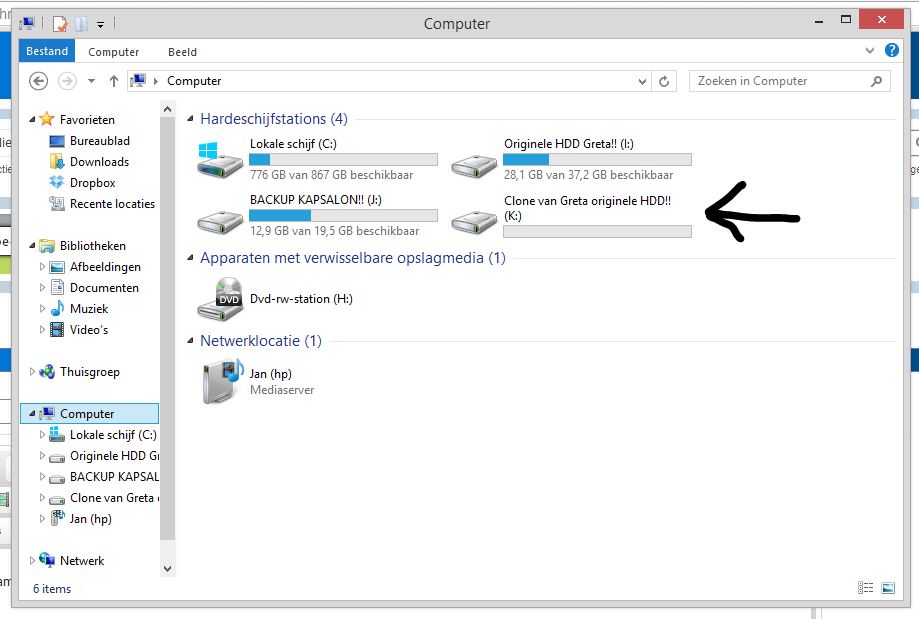Refresh the Computer view
Screen dimensions: 919x619
[x=664, y=81]
